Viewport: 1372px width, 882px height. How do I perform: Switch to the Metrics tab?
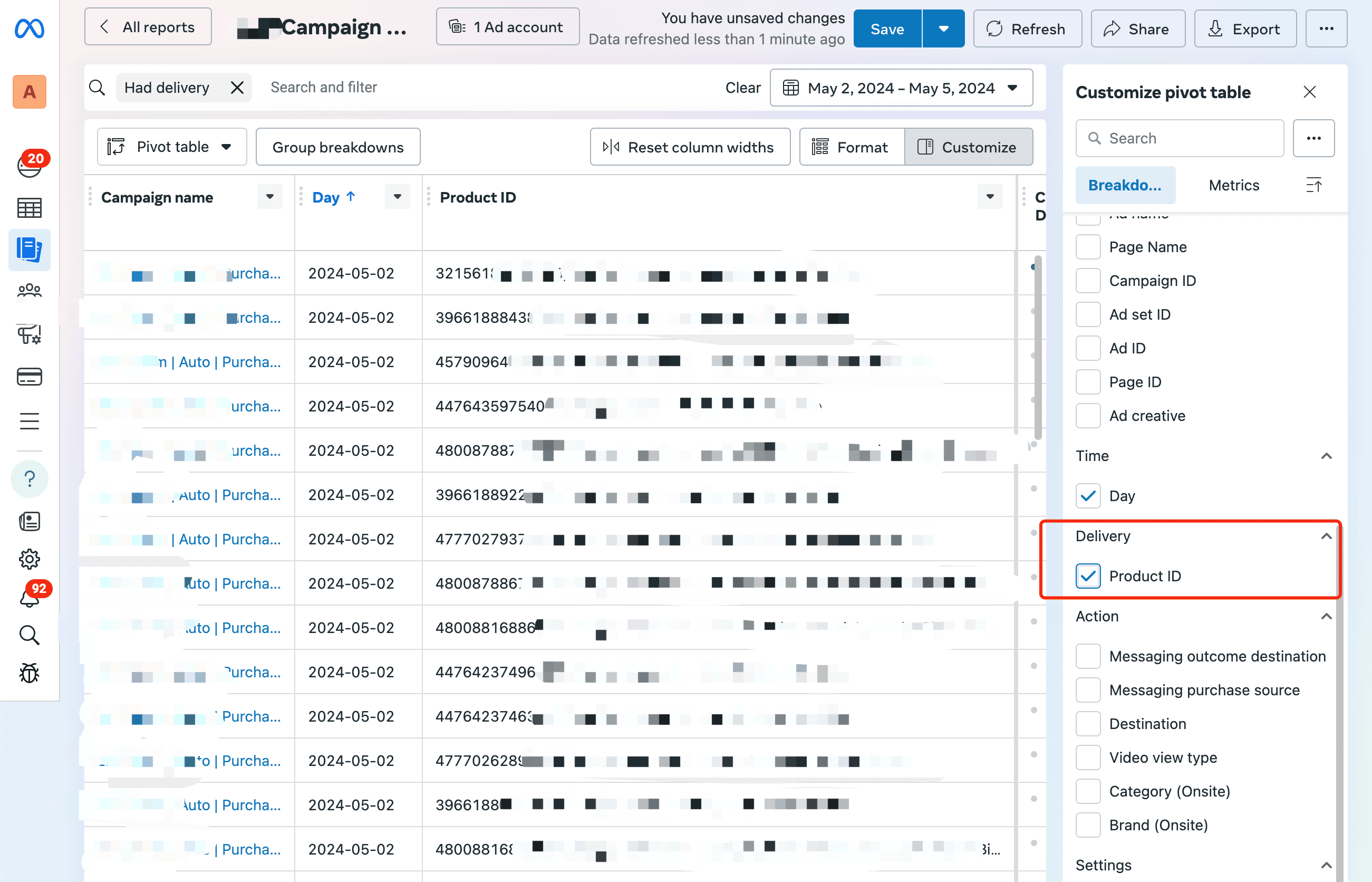(x=1233, y=185)
